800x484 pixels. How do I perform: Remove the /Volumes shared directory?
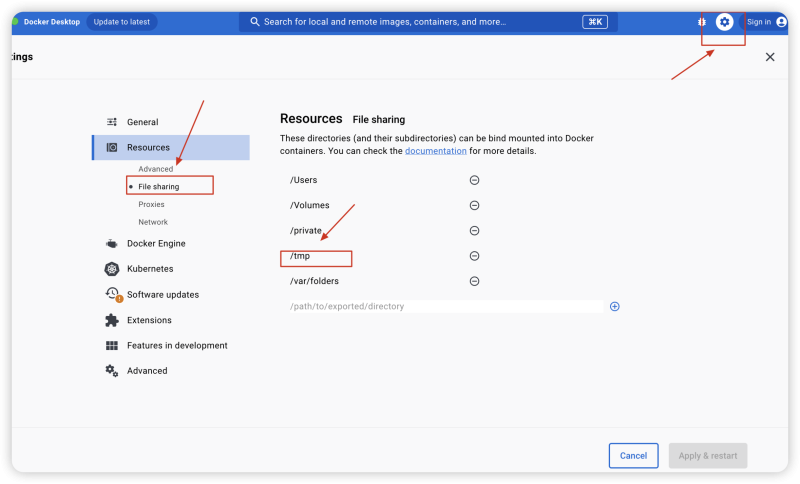[474, 205]
